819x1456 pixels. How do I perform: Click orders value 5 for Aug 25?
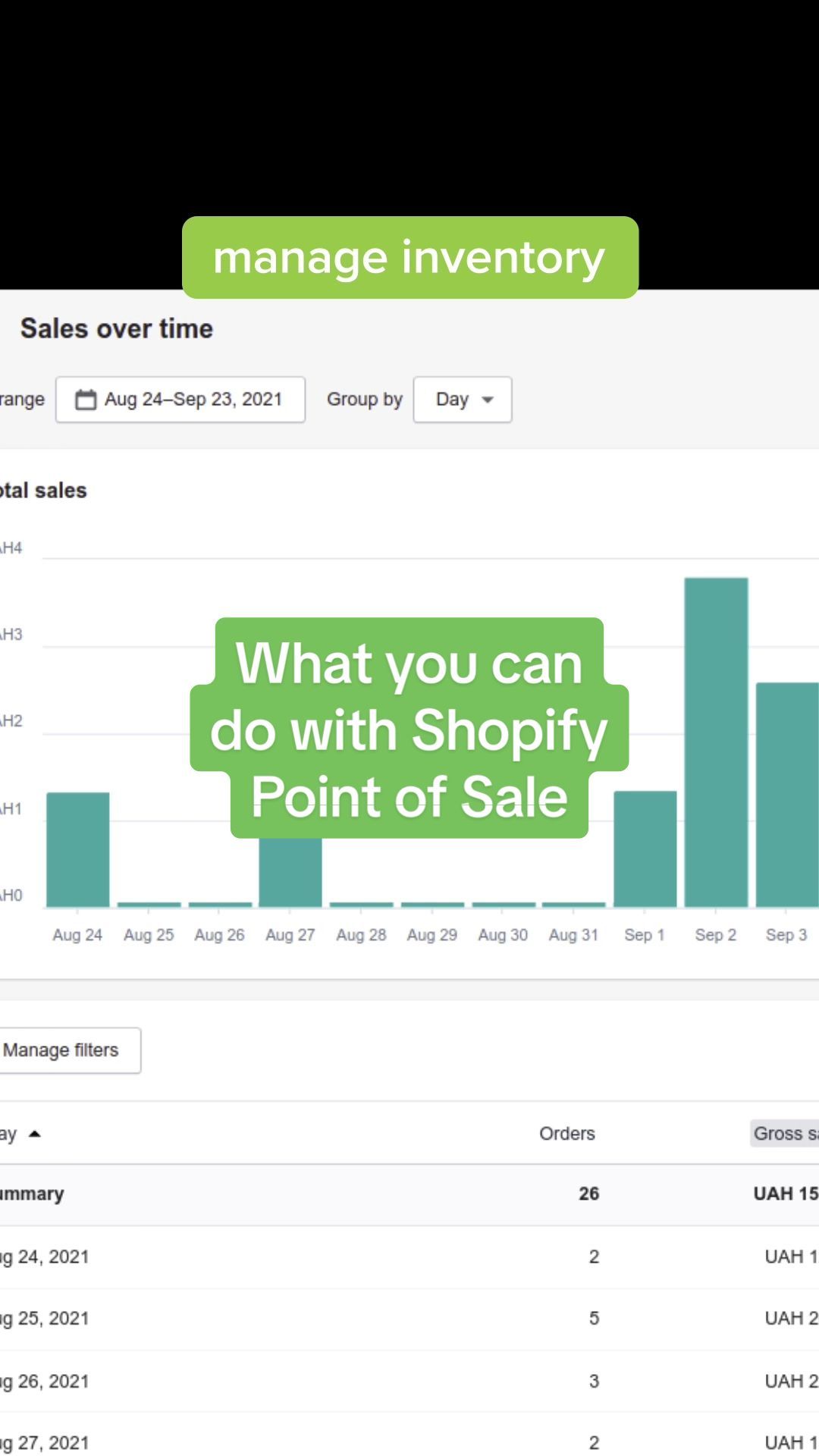tap(595, 1319)
